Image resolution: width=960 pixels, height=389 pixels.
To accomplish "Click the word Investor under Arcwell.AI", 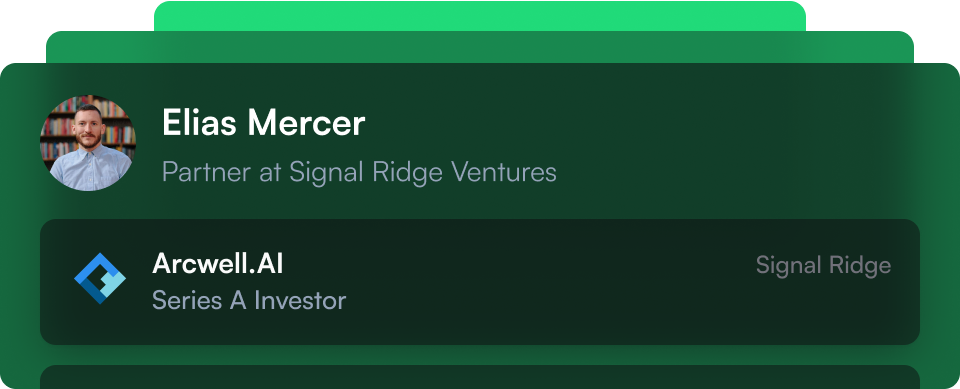I will point(300,300).
